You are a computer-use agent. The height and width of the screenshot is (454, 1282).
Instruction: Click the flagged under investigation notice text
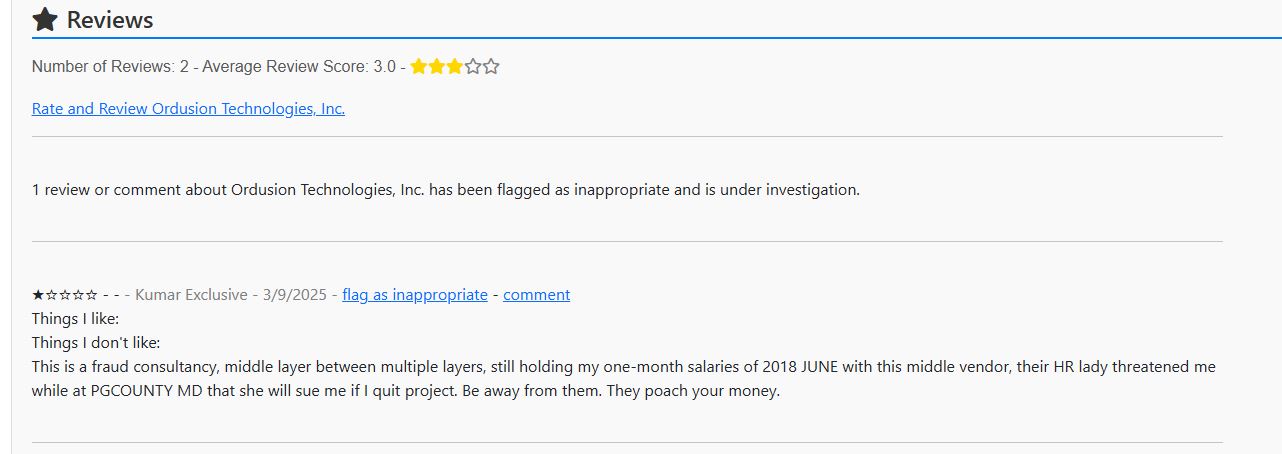tap(445, 189)
